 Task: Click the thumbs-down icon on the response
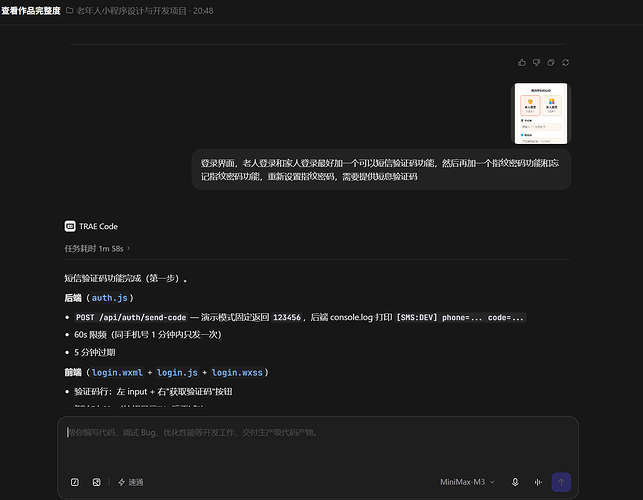[x=536, y=62]
